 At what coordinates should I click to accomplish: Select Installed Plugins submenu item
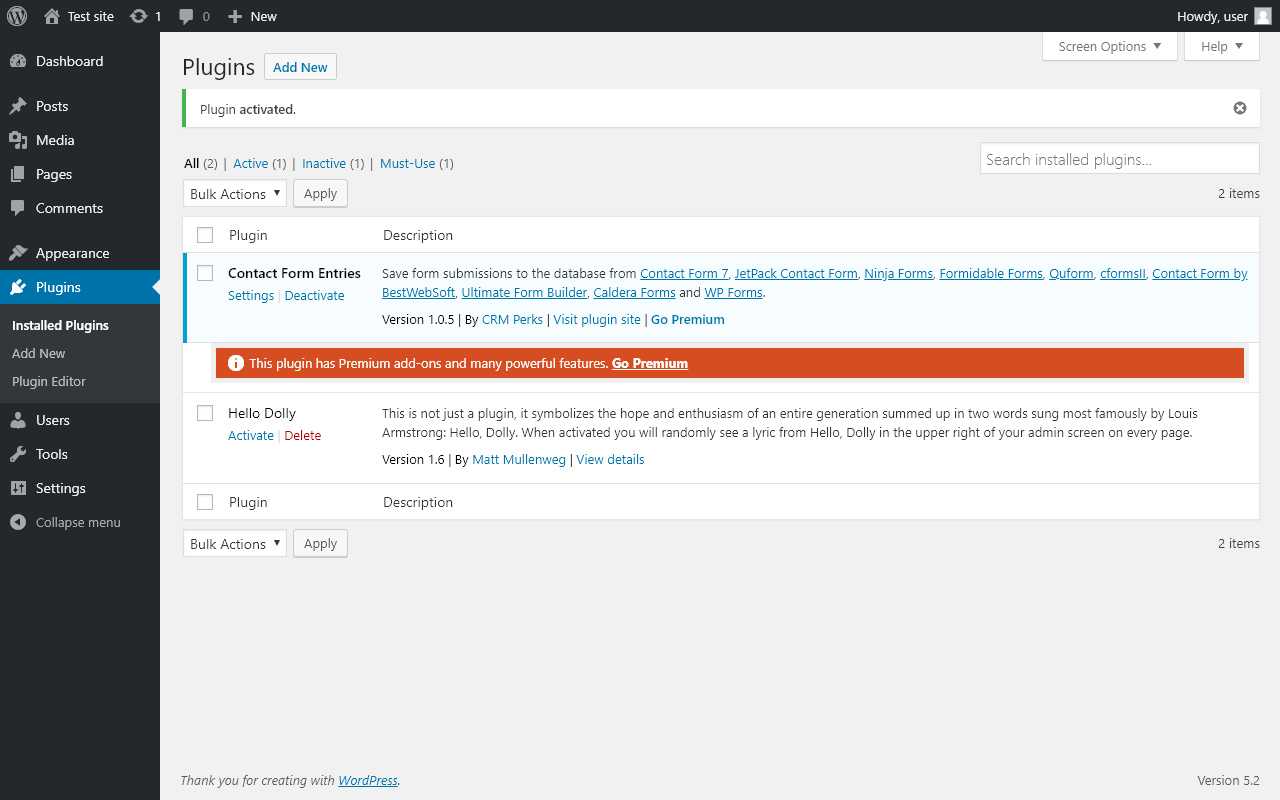[x=60, y=325]
